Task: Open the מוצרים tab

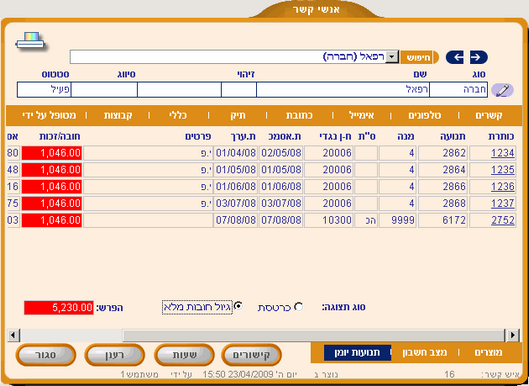Action: (488, 353)
